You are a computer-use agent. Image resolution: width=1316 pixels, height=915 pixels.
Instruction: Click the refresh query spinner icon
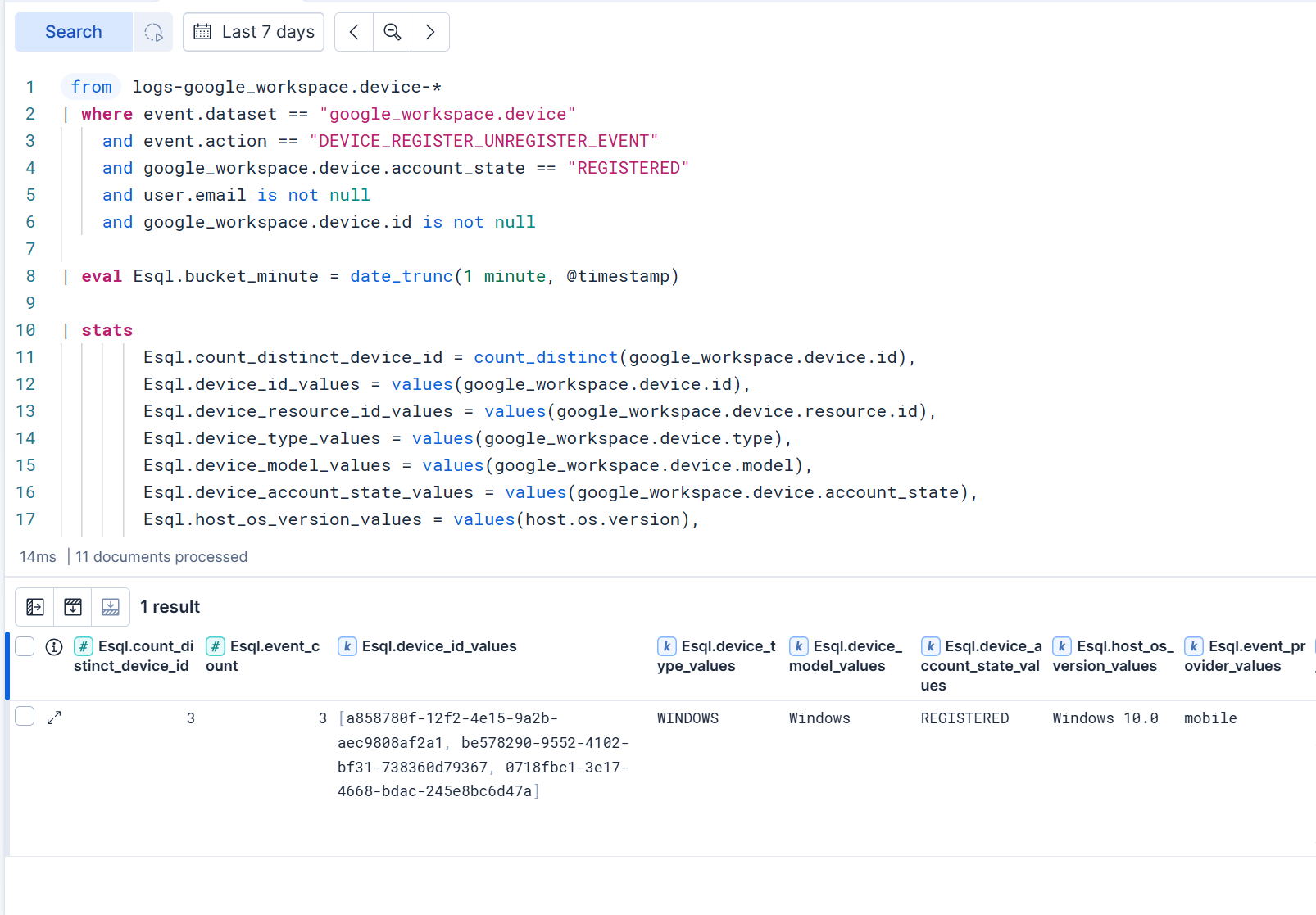tap(153, 32)
